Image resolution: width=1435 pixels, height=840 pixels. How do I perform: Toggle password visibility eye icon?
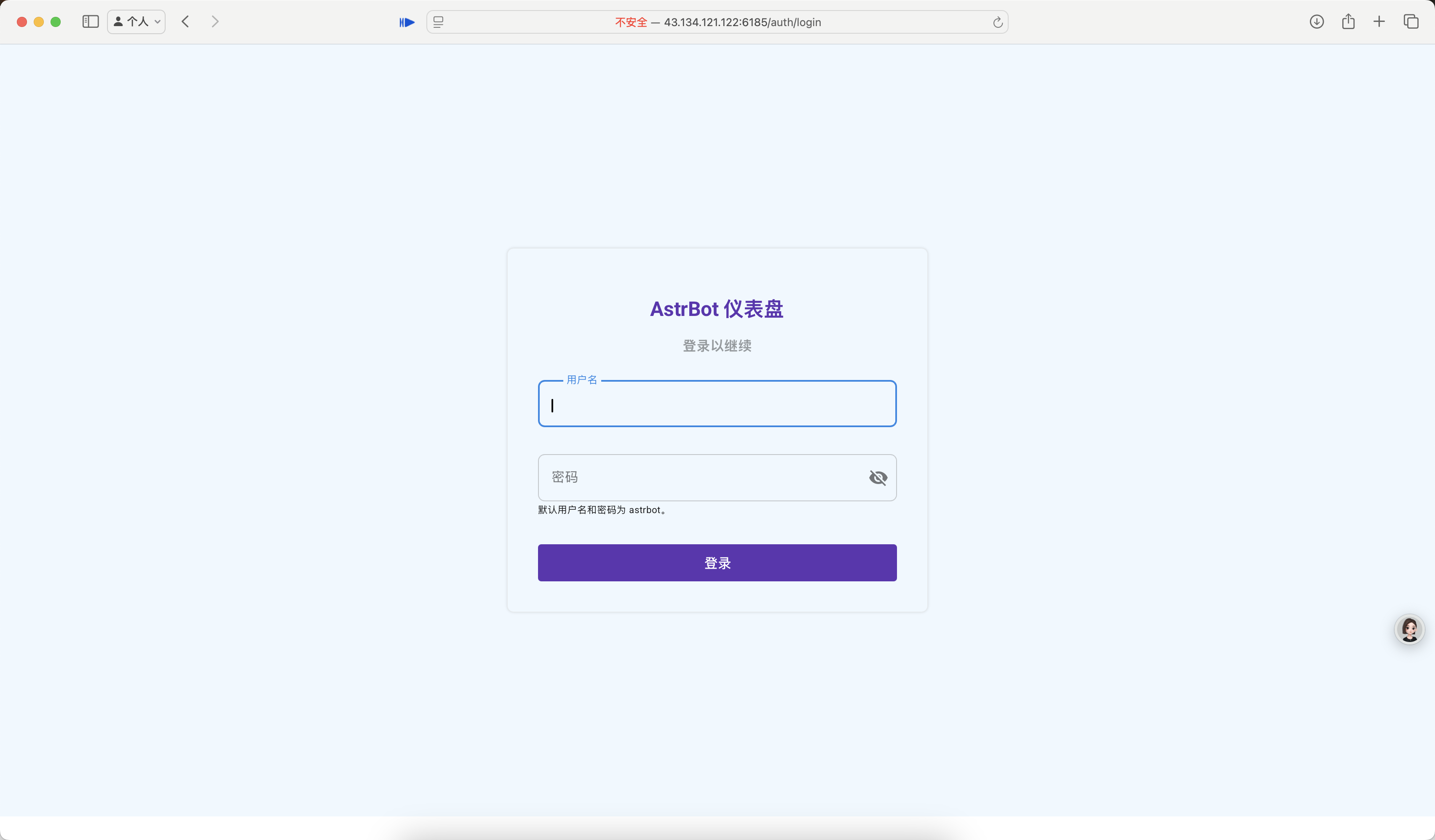pyautogui.click(x=878, y=477)
